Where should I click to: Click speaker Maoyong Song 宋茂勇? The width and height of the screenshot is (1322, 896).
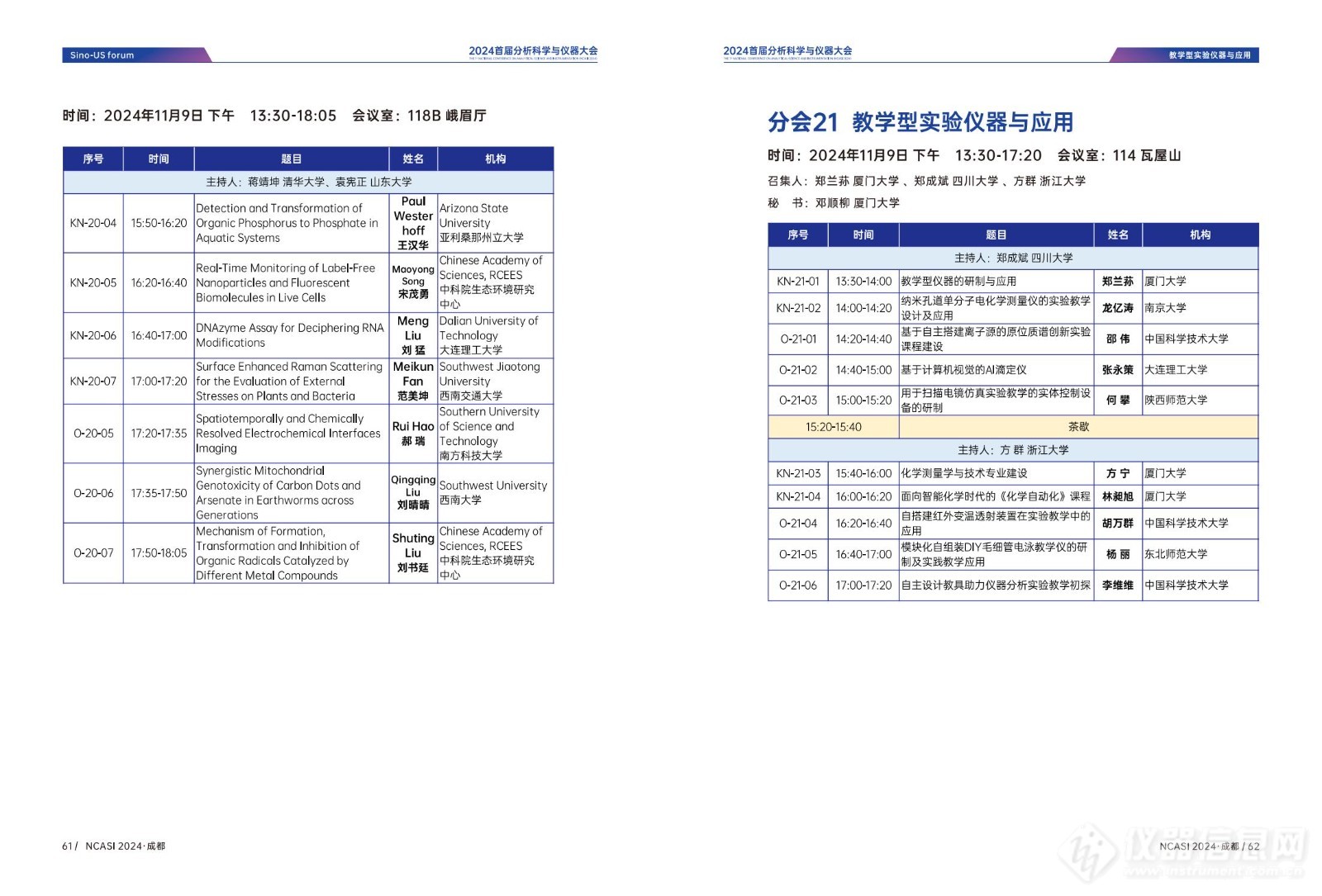413,282
